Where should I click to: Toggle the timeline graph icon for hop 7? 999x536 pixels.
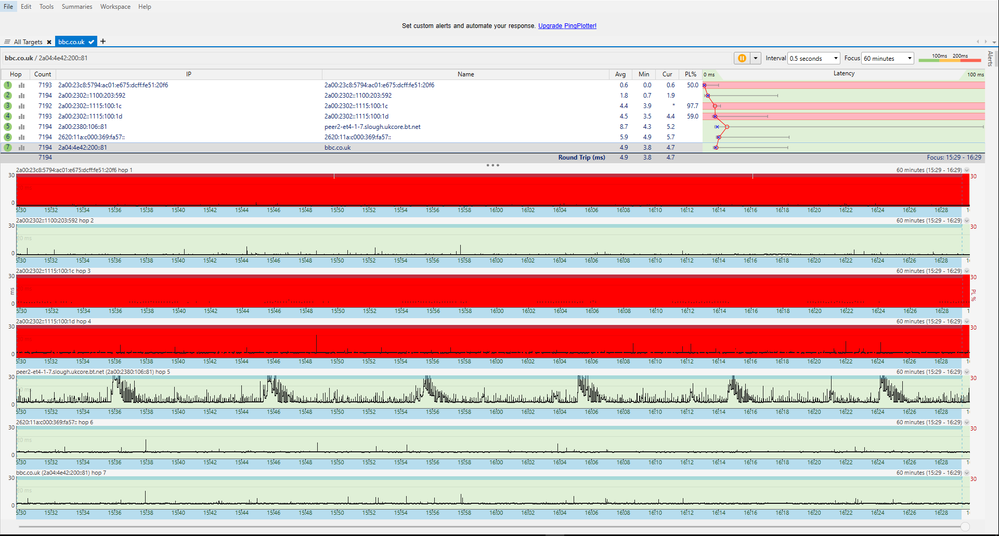tap(21, 148)
